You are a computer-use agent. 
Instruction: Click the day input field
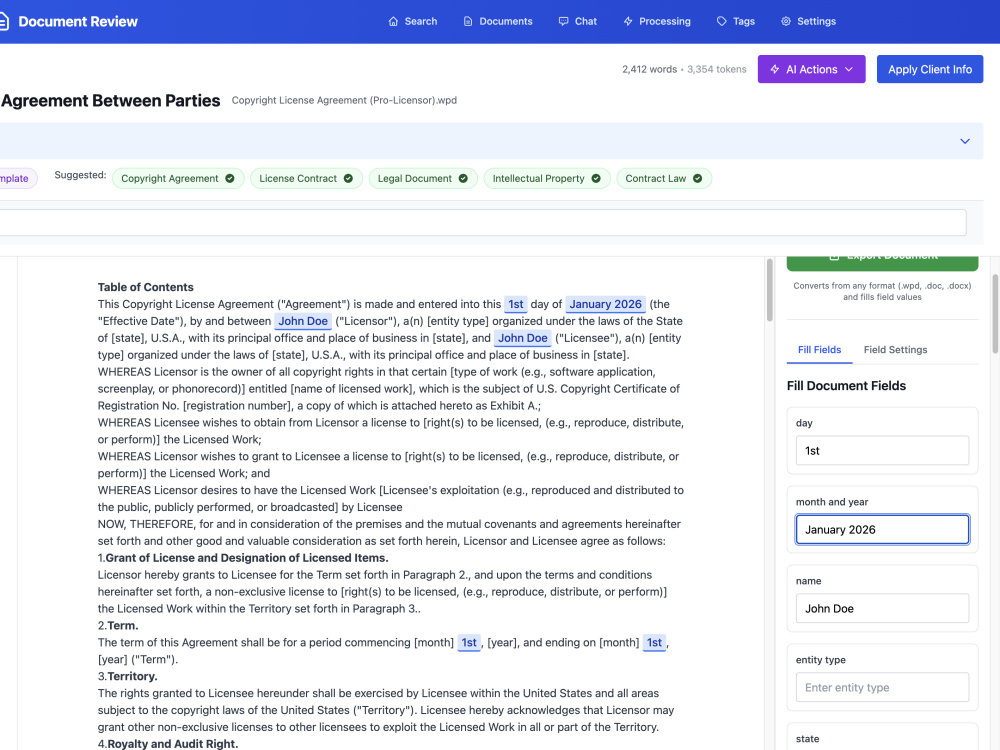point(882,451)
